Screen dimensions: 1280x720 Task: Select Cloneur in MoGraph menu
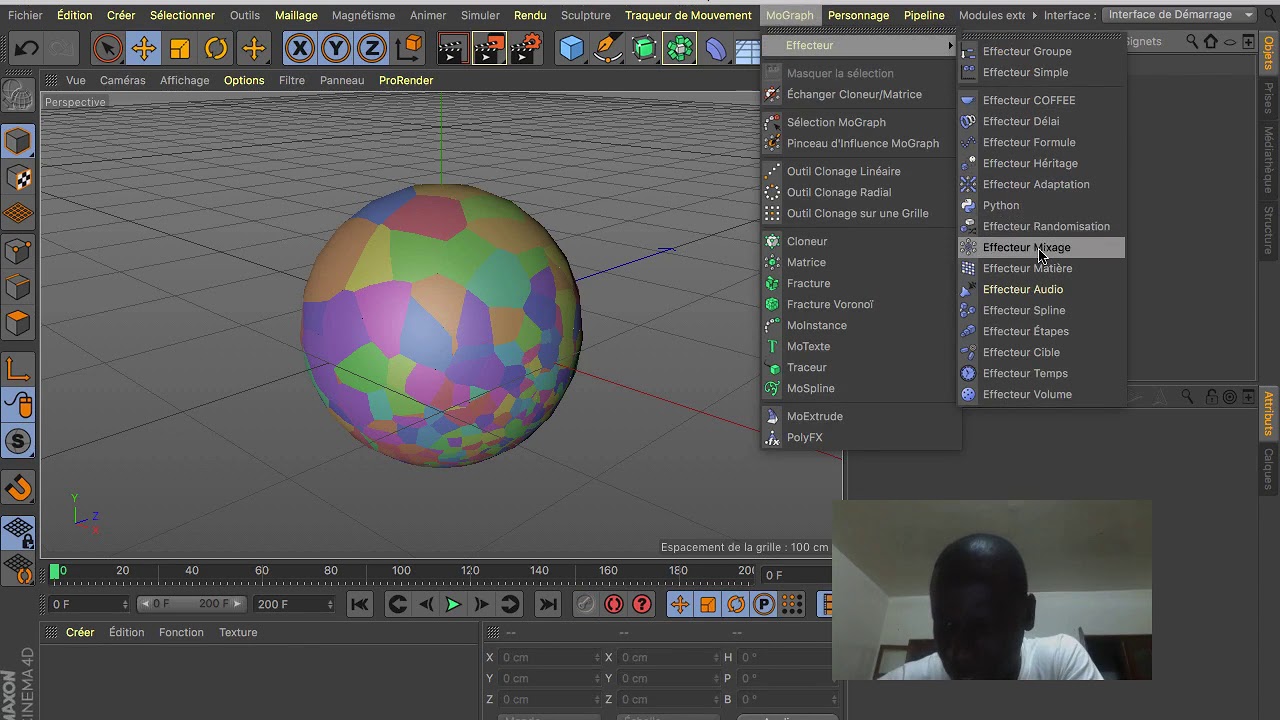point(860,241)
